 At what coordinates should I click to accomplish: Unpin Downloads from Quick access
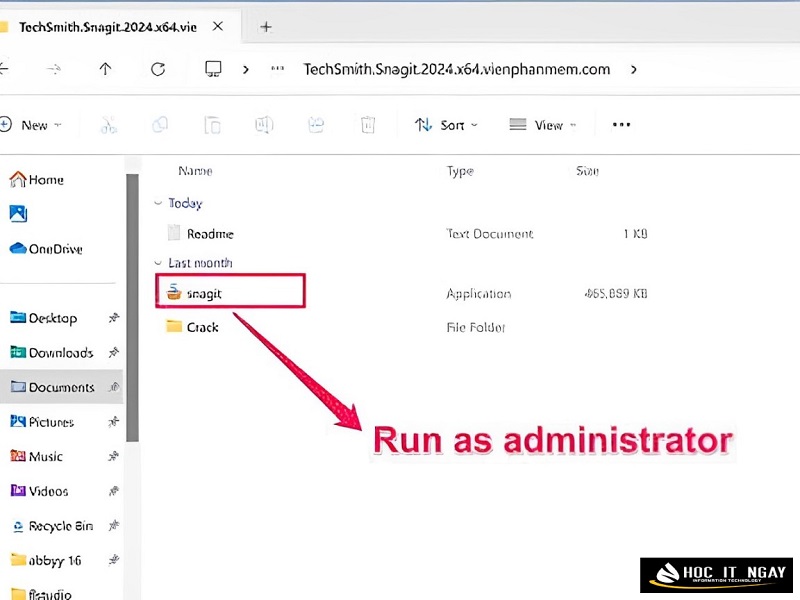[114, 353]
